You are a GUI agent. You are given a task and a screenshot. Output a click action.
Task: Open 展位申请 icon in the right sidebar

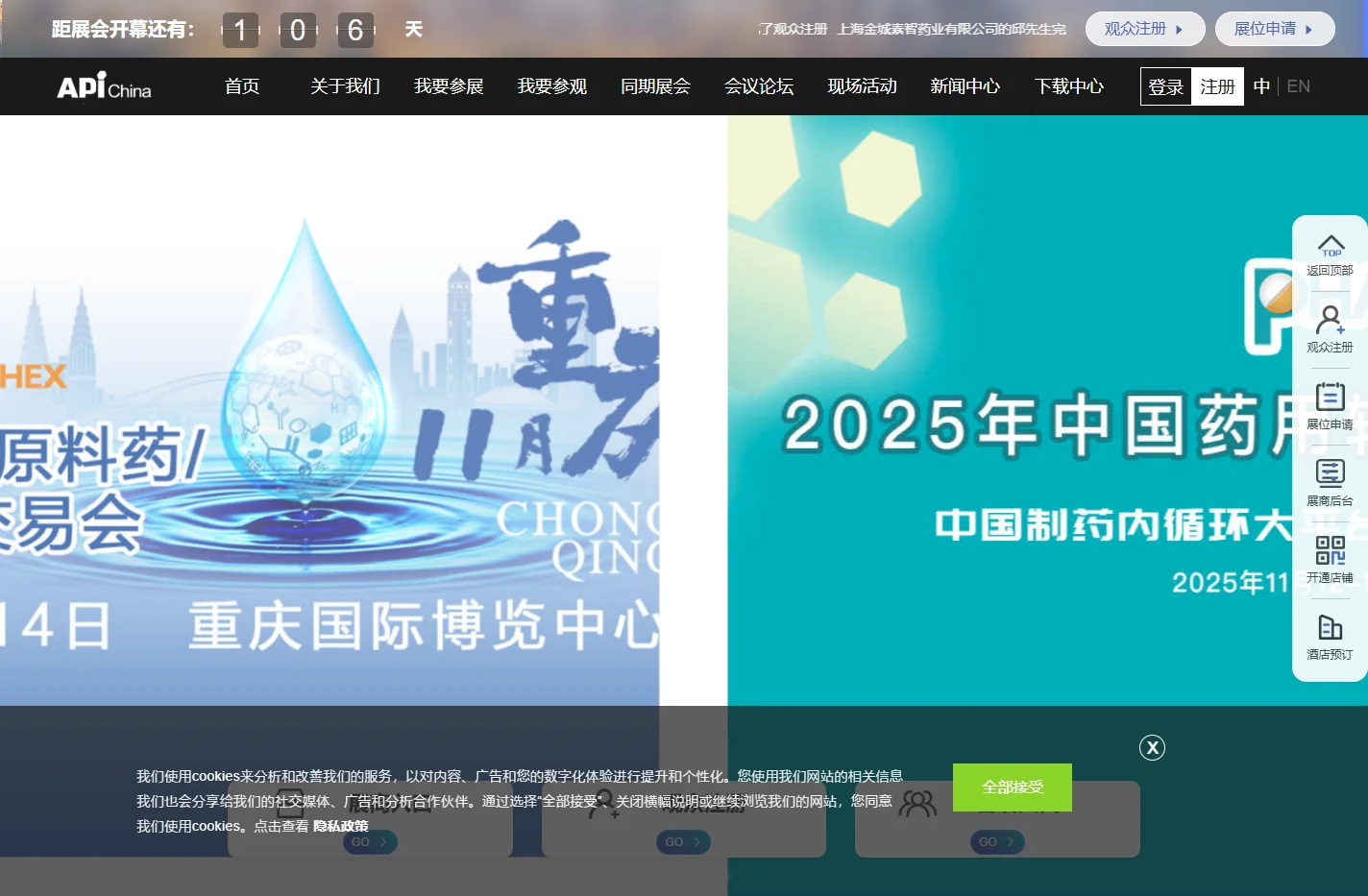1331,397
